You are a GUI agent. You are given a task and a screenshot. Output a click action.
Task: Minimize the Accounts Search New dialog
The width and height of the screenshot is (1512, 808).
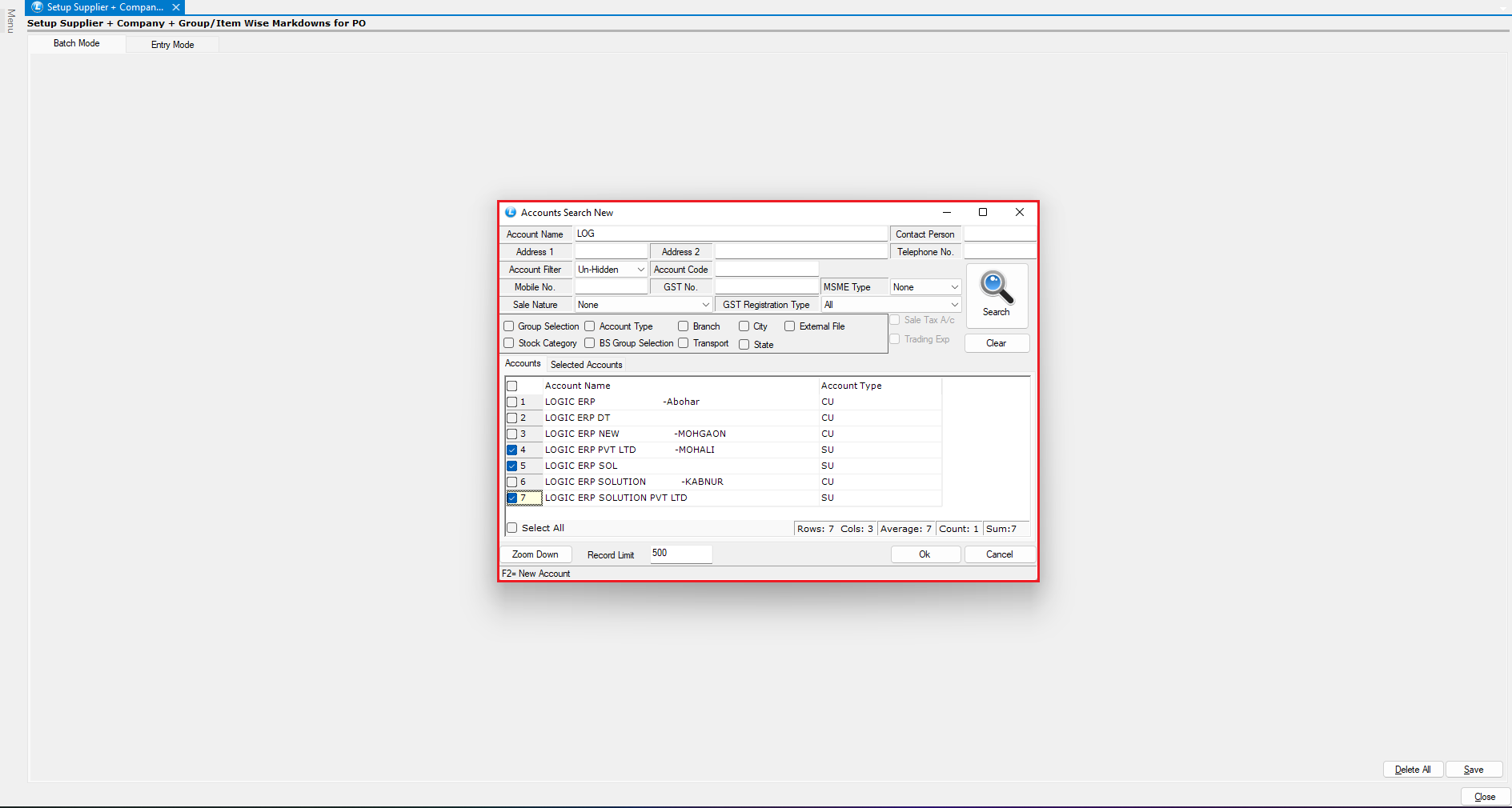pyautogui.click(x=946, y=212)
